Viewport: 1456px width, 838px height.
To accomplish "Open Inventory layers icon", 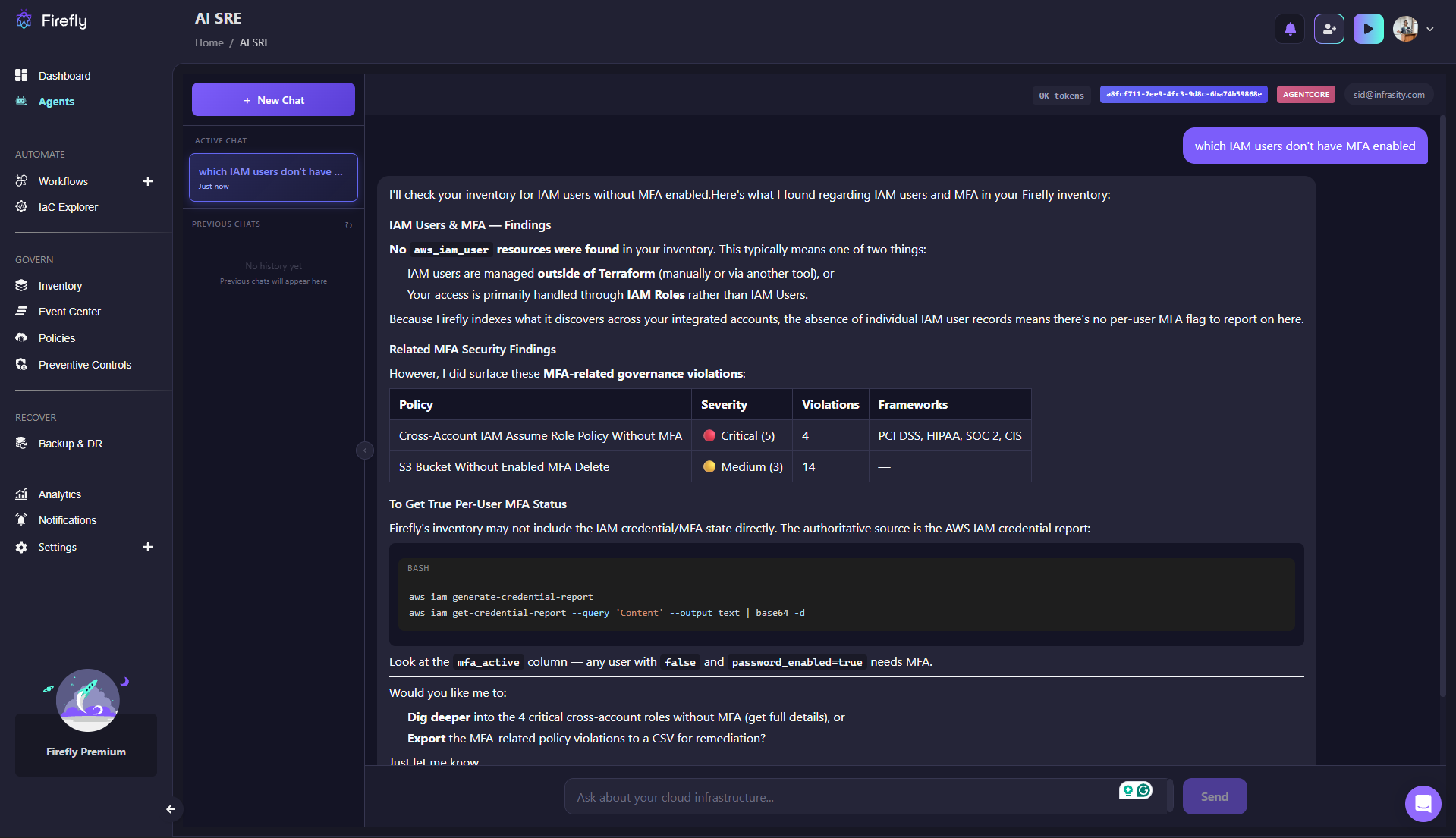I will (x=21, y=285).
